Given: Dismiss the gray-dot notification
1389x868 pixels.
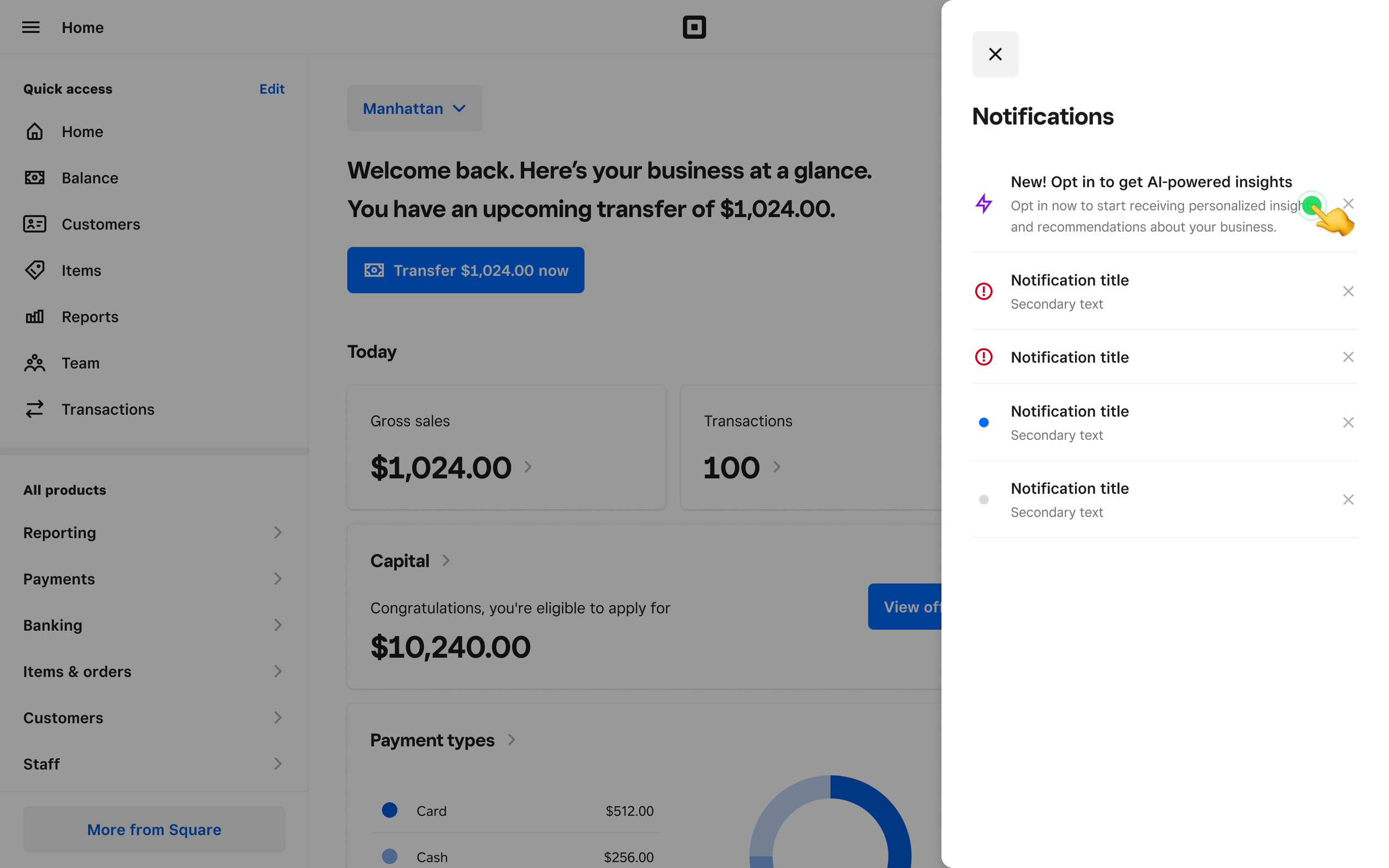Looking at the screenshot, I should pyautogui.click(x=1348, y=499).
